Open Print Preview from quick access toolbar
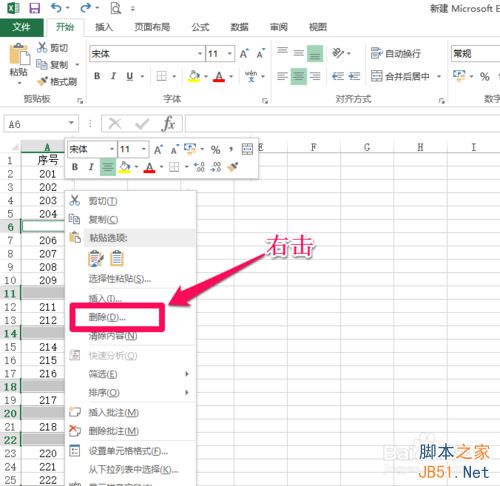This screenshot has width=500, height=486. [115, 8]
